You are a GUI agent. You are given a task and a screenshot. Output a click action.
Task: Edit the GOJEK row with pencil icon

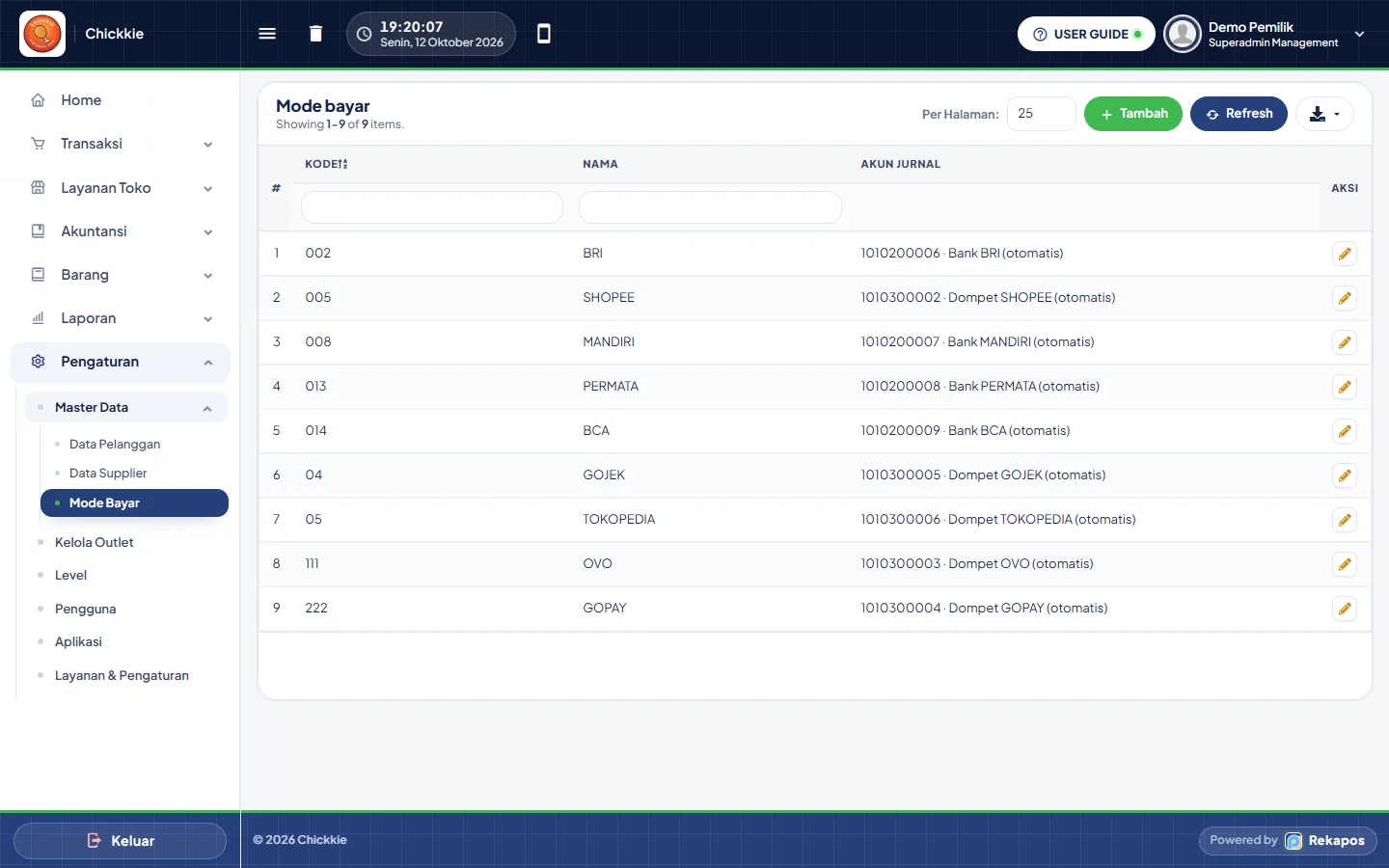click(x=1345, y=475)
